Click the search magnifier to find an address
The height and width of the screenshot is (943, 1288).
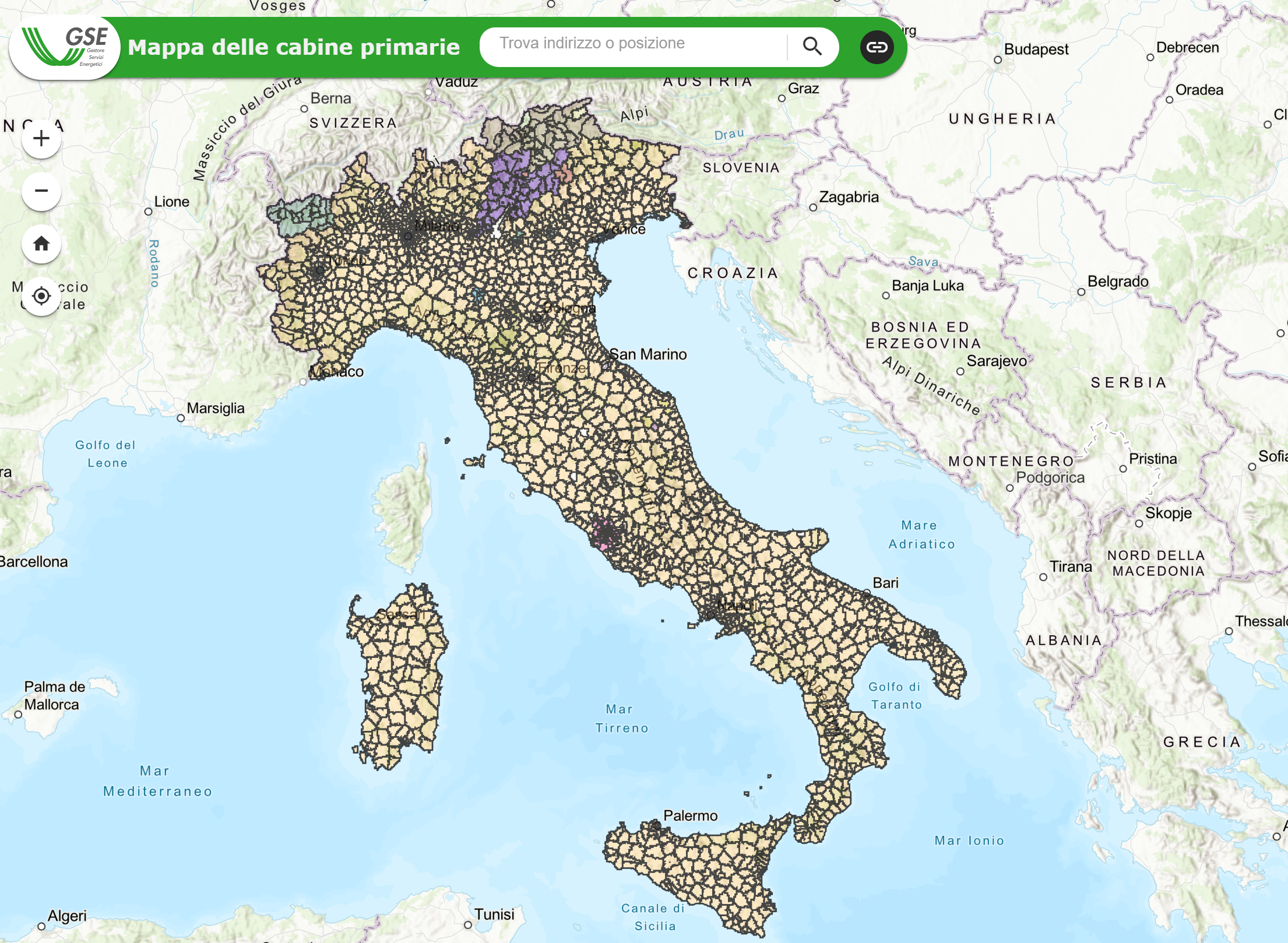(812, 45)
